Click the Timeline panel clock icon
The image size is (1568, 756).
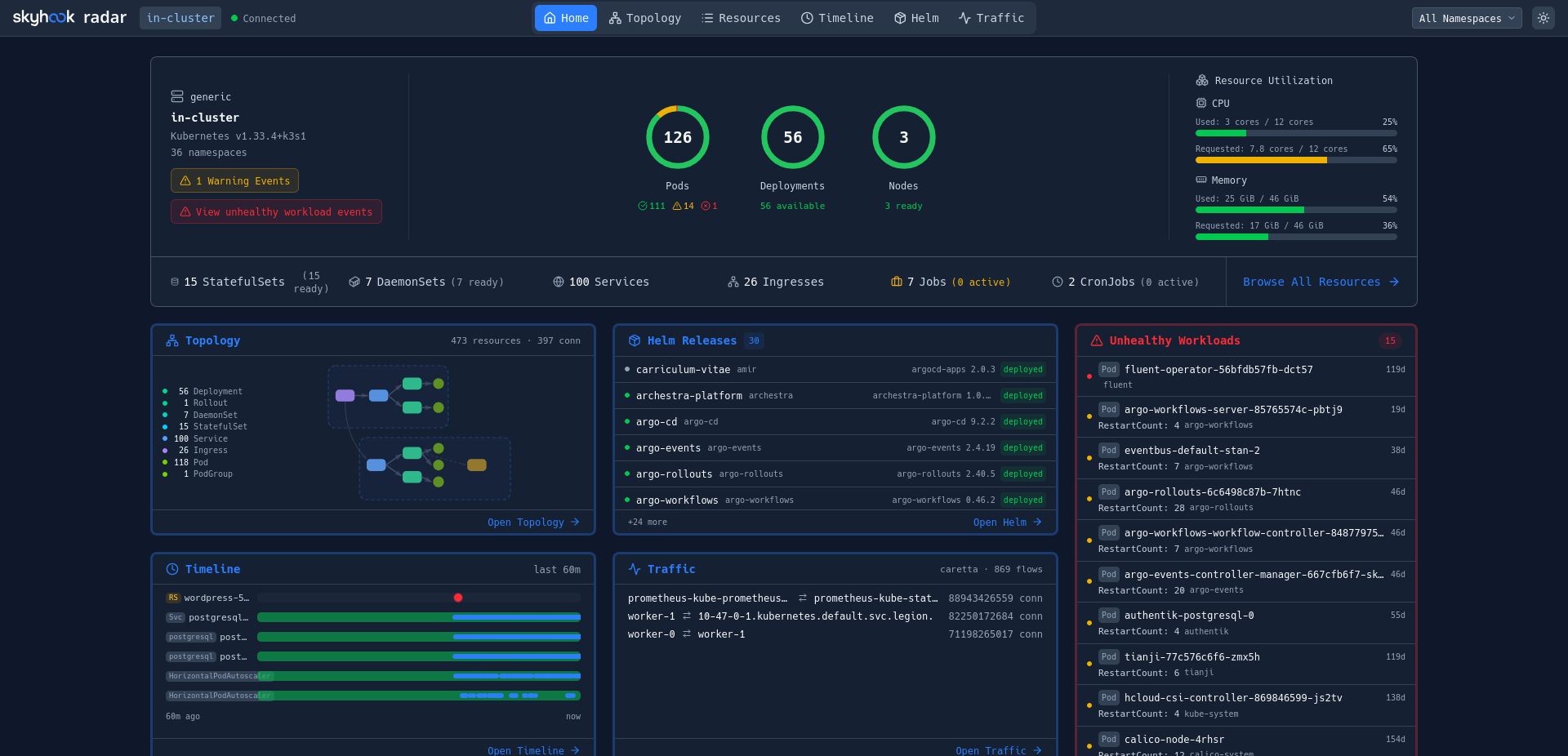[x=172, y=569]
